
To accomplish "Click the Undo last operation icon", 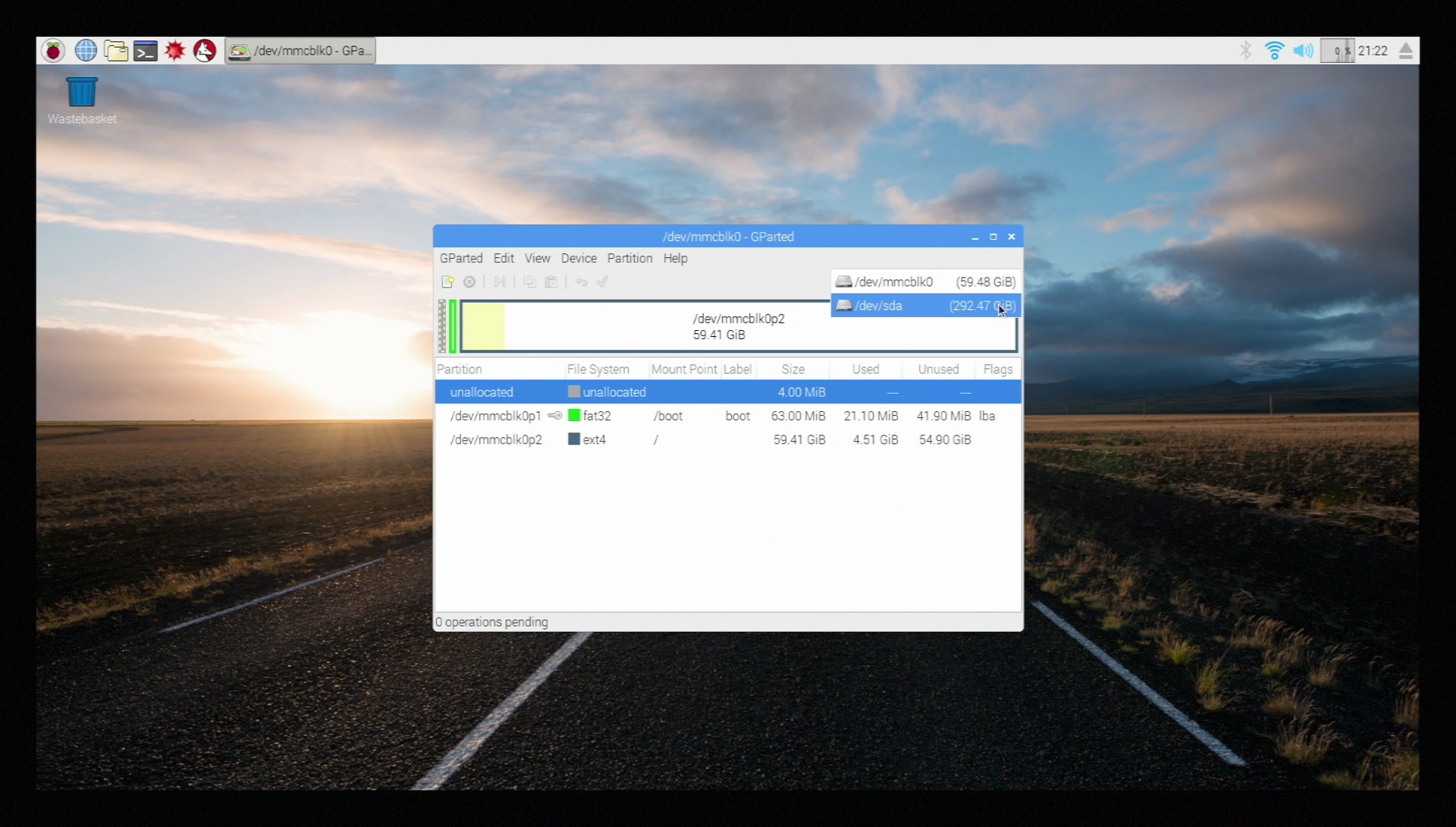I will pos(581,282).
